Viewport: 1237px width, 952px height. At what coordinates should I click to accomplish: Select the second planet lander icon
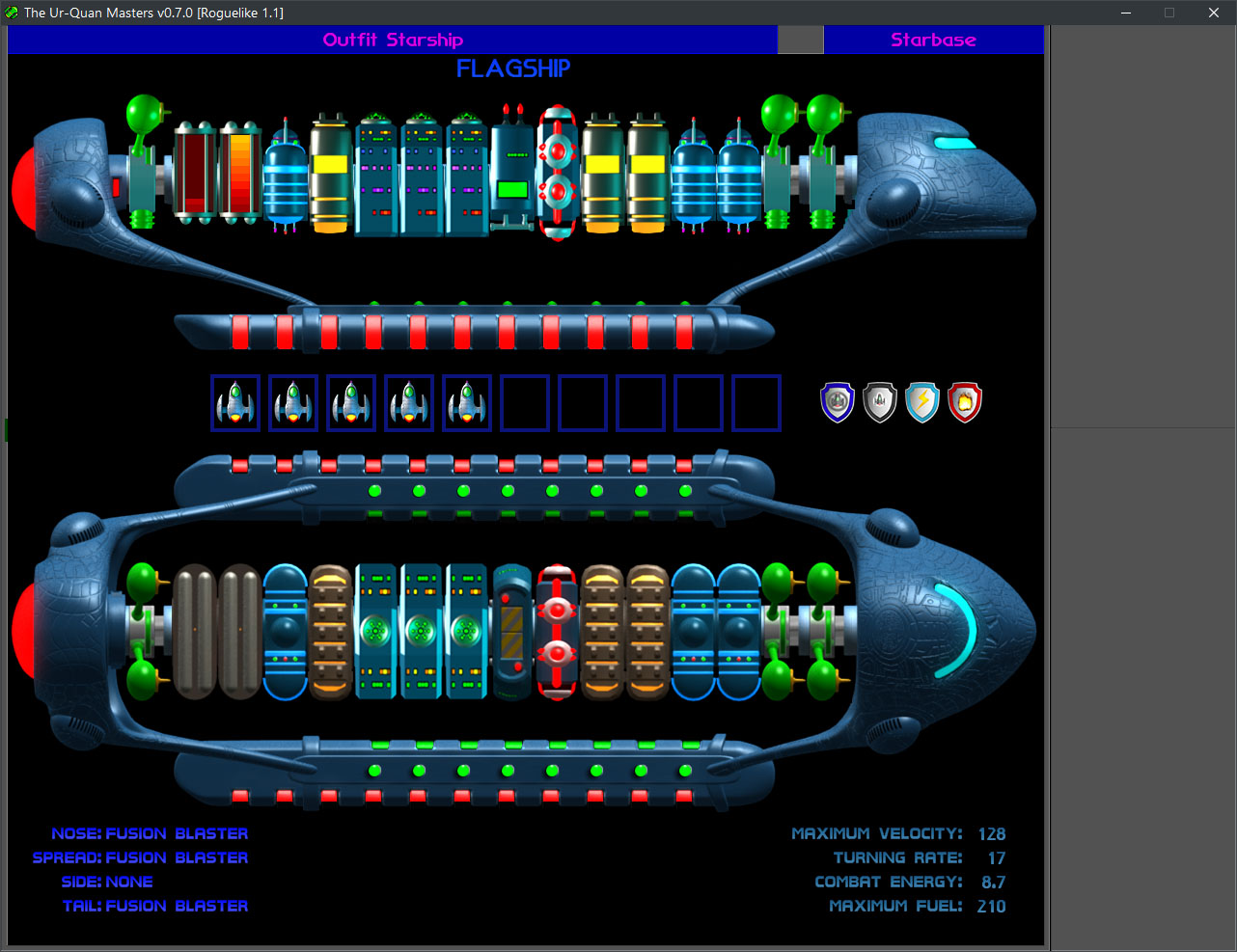coord(293,403)
